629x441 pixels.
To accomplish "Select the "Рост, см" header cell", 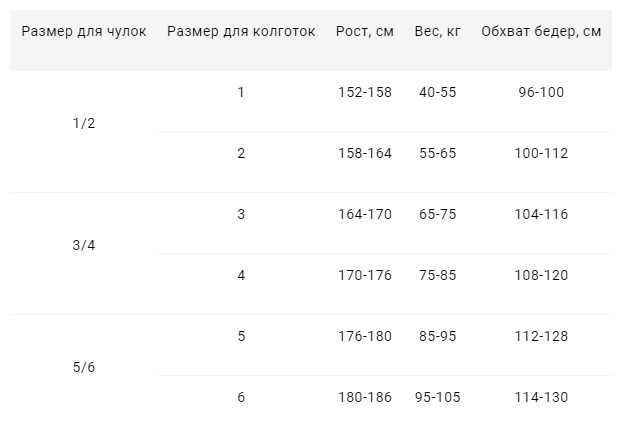I will click(365, 31).
